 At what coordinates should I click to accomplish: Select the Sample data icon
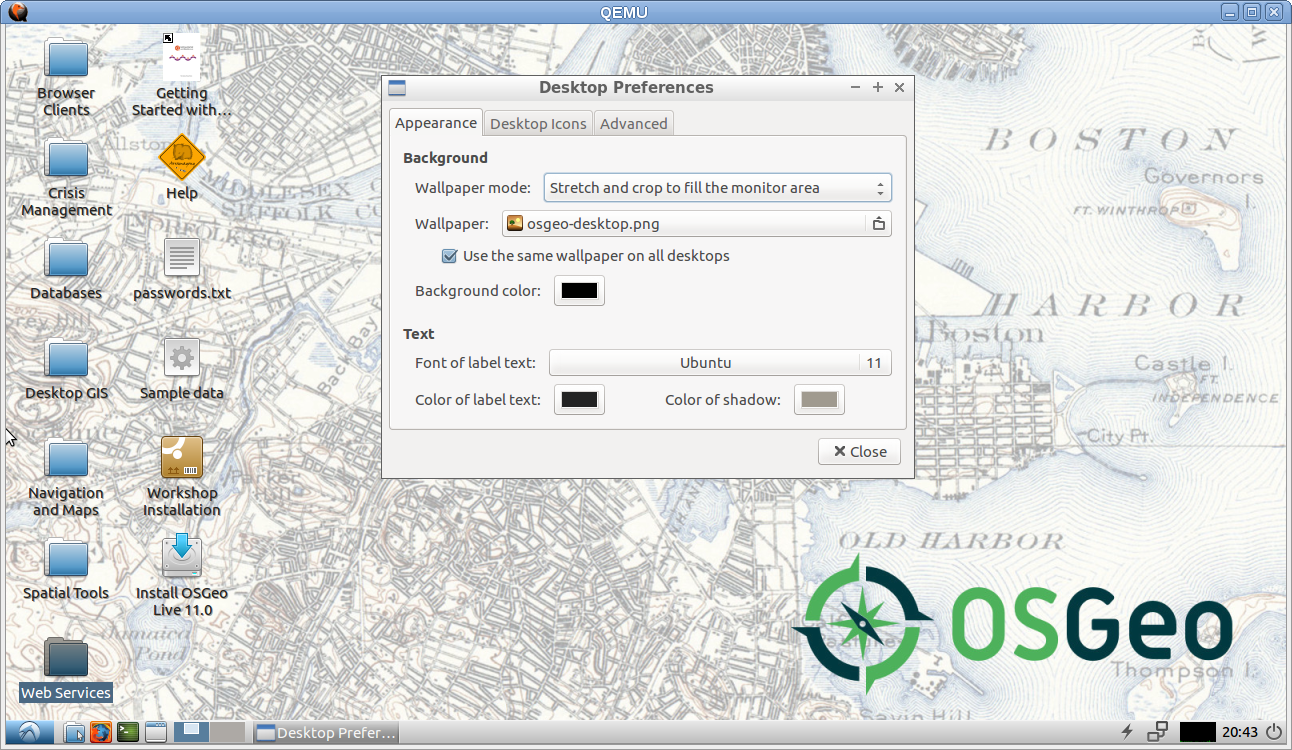point(182,358)
